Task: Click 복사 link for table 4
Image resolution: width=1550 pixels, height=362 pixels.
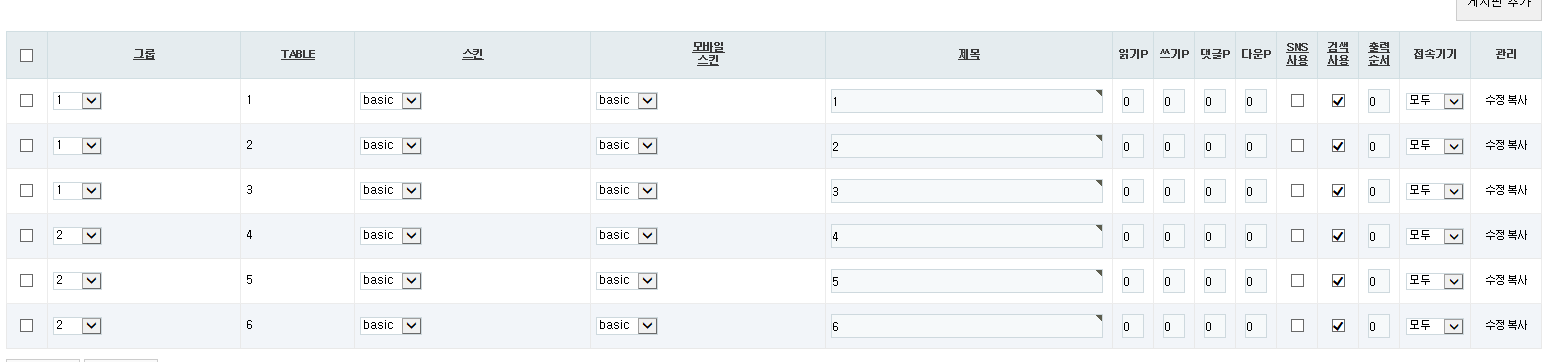Action: tap(1517, 236)
